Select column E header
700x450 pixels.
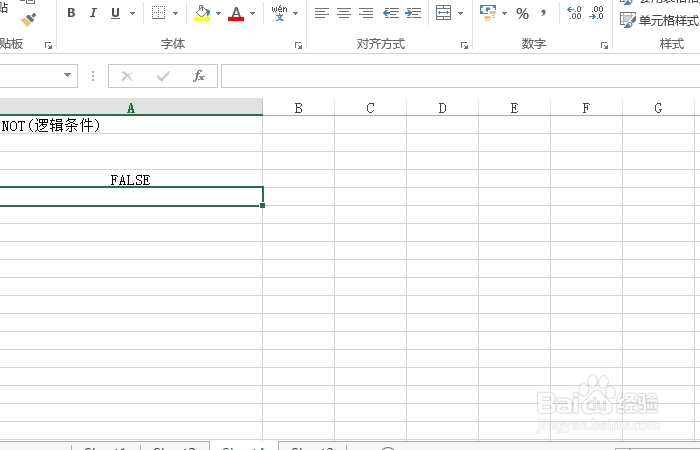[x=514, y=108]
